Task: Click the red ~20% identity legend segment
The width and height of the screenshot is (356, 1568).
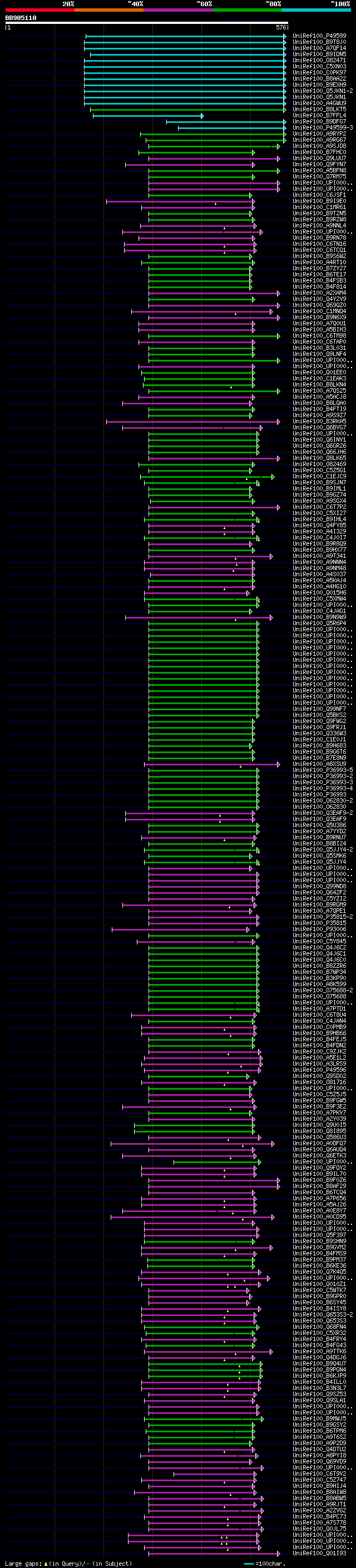Action: pos(39,10)
